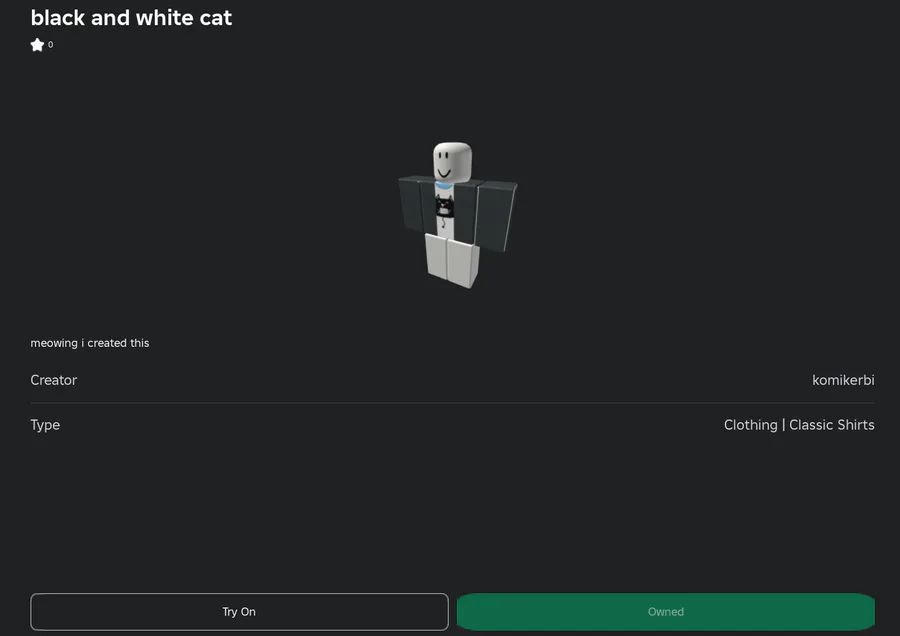Image resolution: width=900 pixels, height=636 pixels.
Task: Click the Creator label
Action: point(53,380)
